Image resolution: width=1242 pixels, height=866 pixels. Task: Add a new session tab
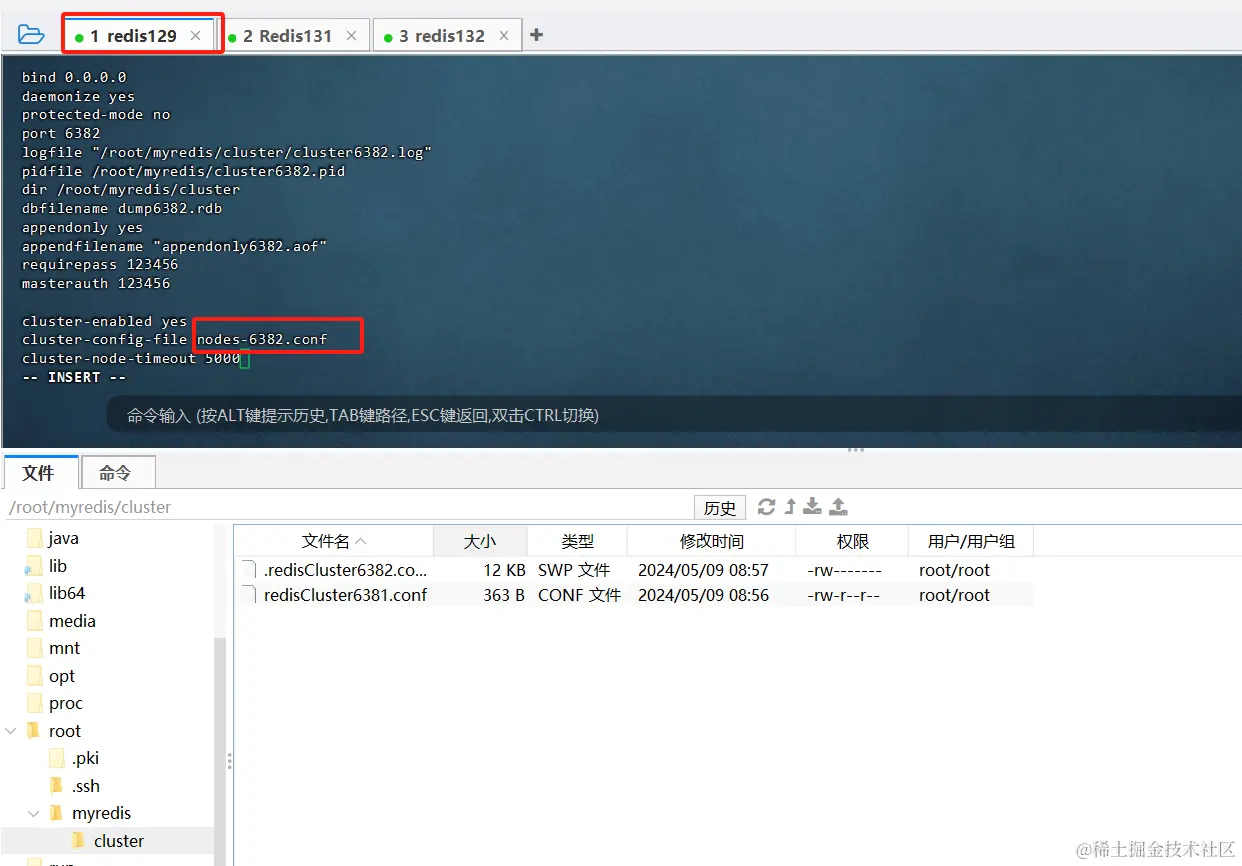point(536,35)
